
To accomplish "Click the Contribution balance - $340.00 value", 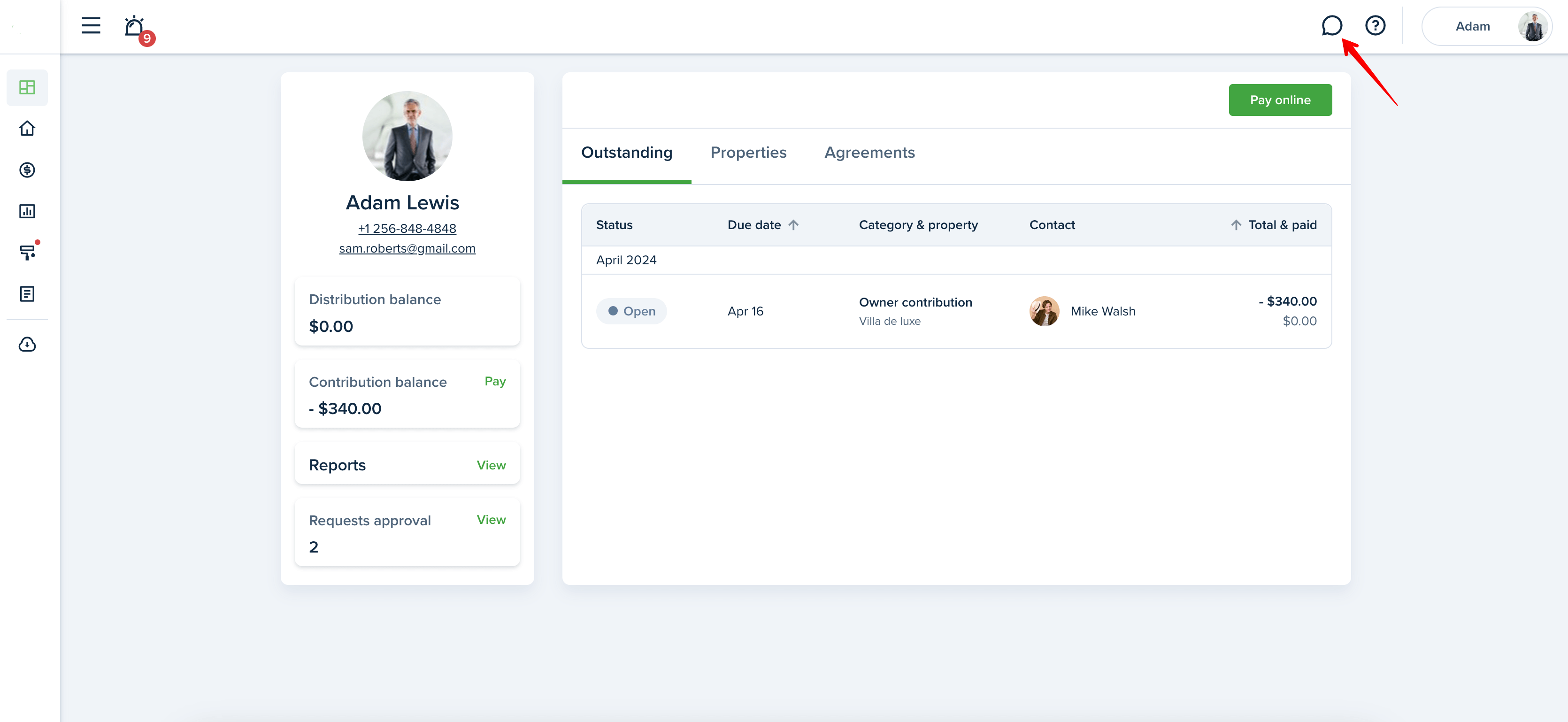I will coord(345,408).
